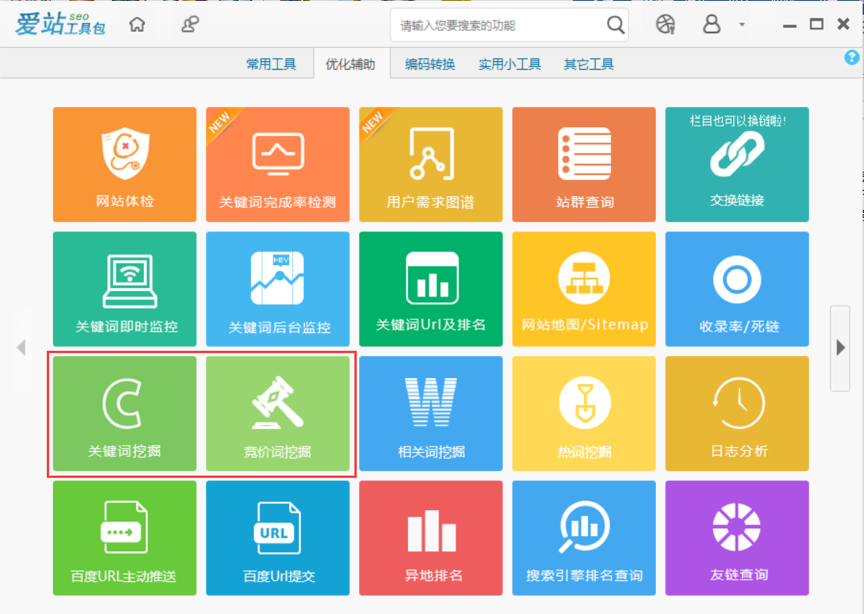Select the 关键词Url及排名 tool
Viewport: 864px width, 614px height.
click(431, 289)
